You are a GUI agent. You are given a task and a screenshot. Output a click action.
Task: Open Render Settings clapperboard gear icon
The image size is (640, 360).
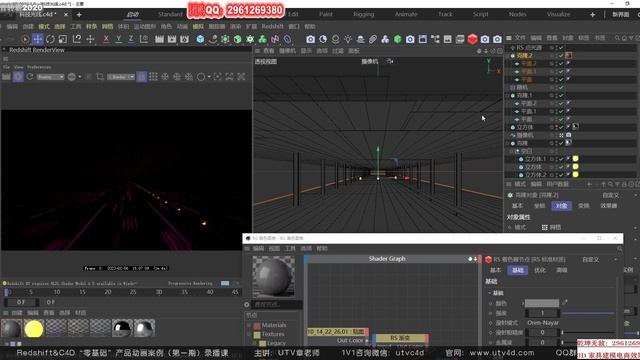coord(184,39)
